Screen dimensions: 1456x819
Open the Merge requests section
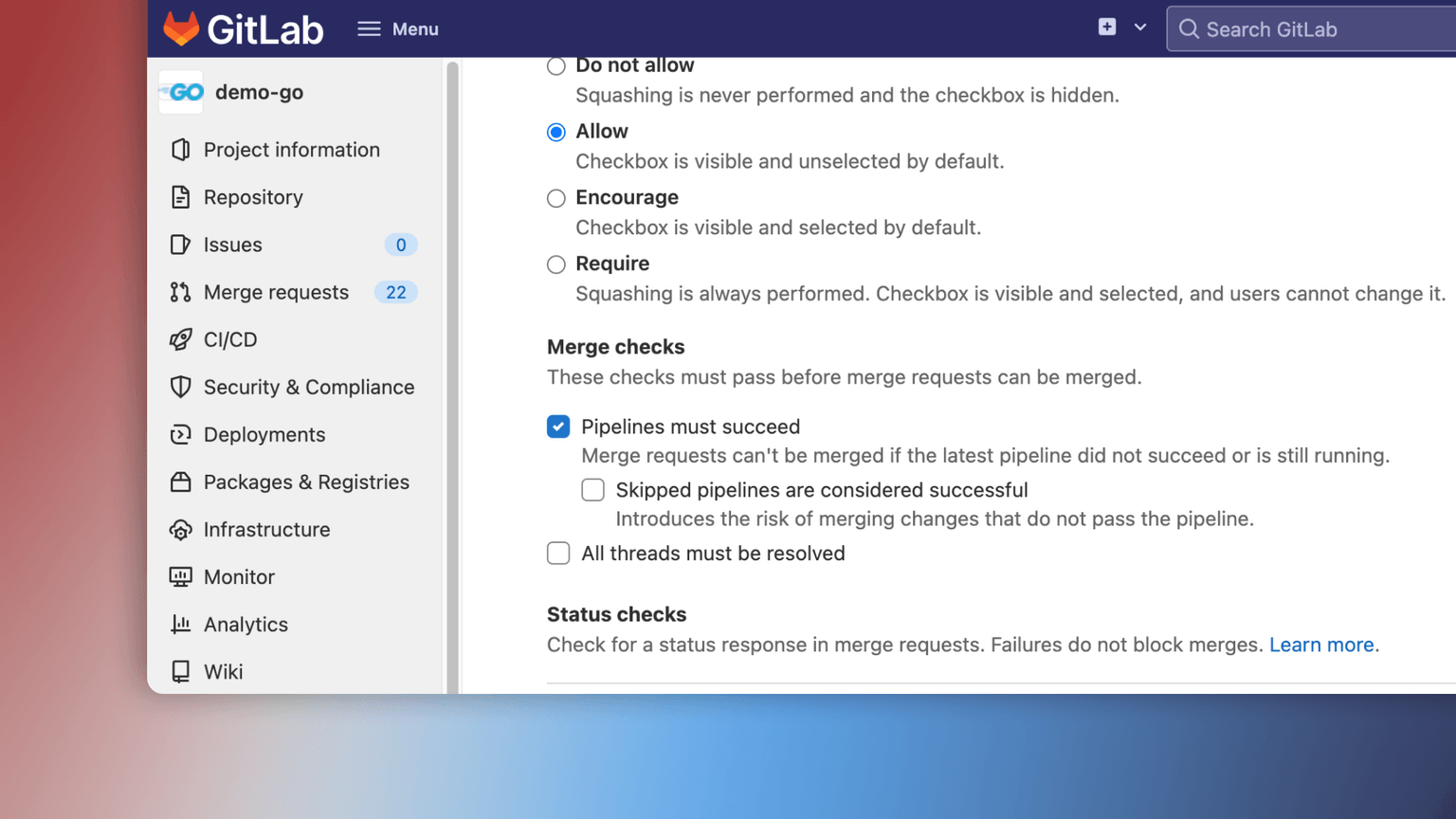(276, 292)
